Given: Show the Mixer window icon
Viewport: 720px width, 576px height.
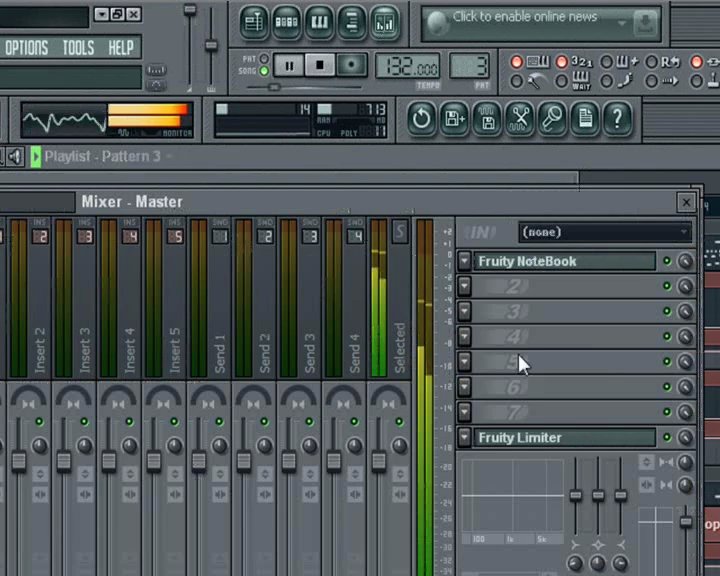Looking at the screenshot, I should tap(385, 22).
